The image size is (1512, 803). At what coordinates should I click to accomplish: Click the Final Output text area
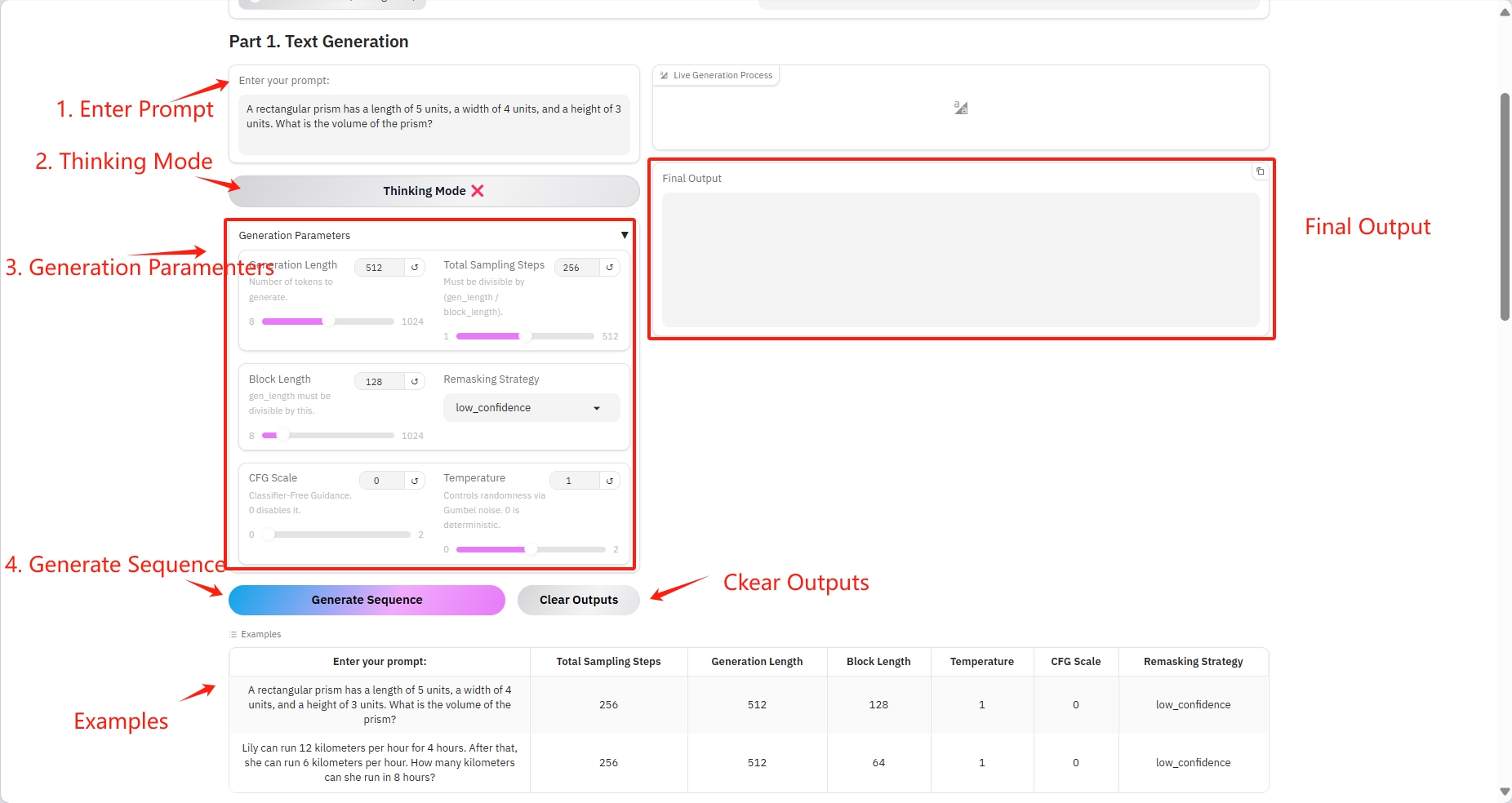click(960, 260)
